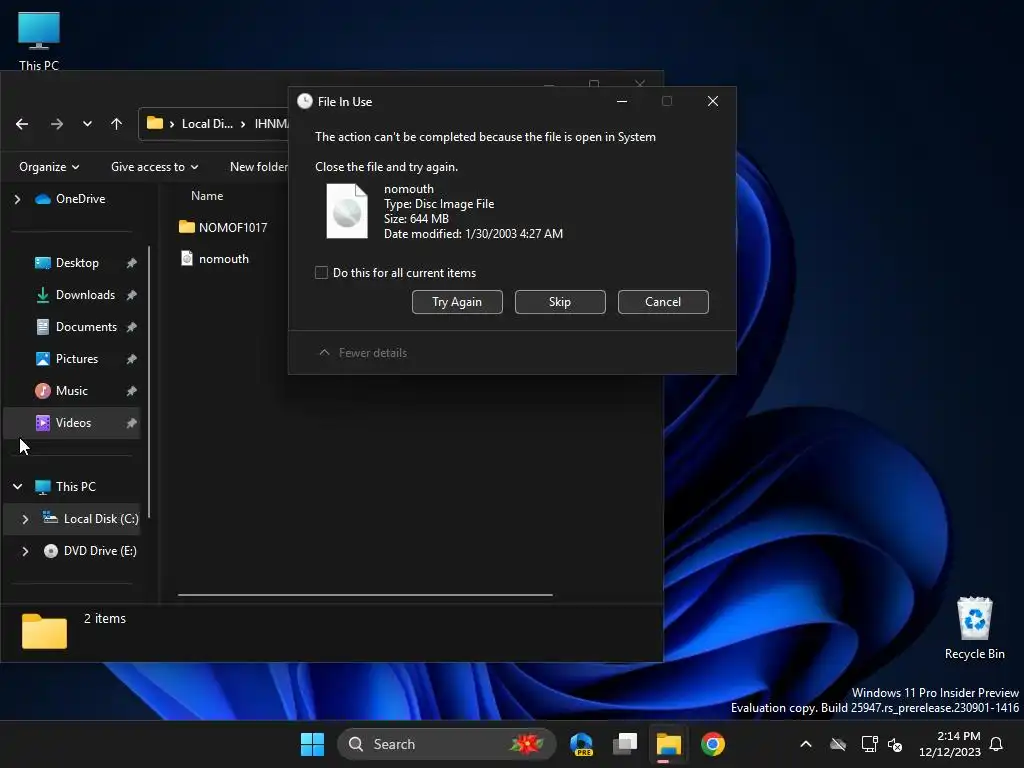Open Microsoft Edge from the taskbar
The image size is (1024, 768).
coord(581,744)
